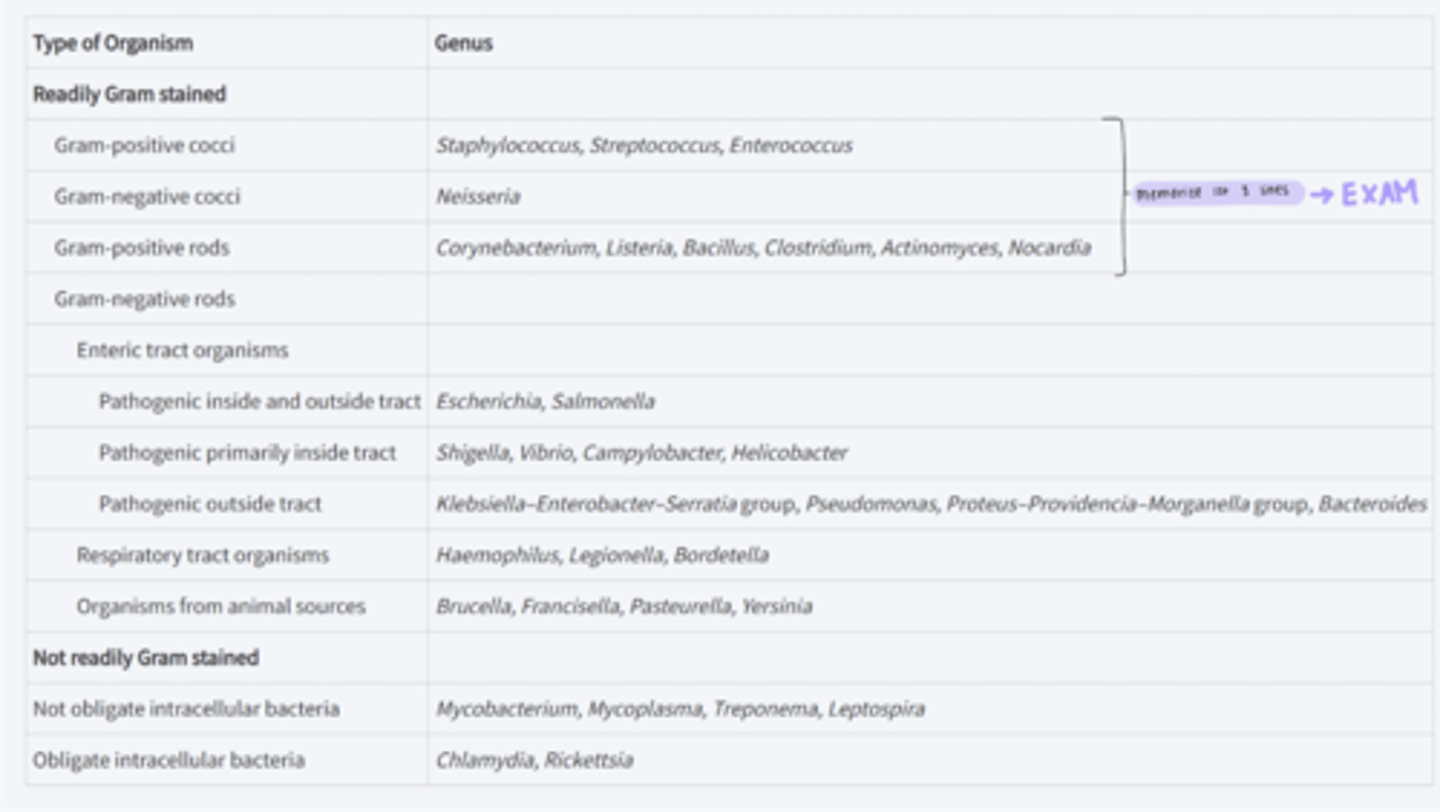The width and height of the screenshot is (1440, 812).
Task: Click the "Haemophilus, Legionella, Bordetella" cell
Action: click(602, 555)
